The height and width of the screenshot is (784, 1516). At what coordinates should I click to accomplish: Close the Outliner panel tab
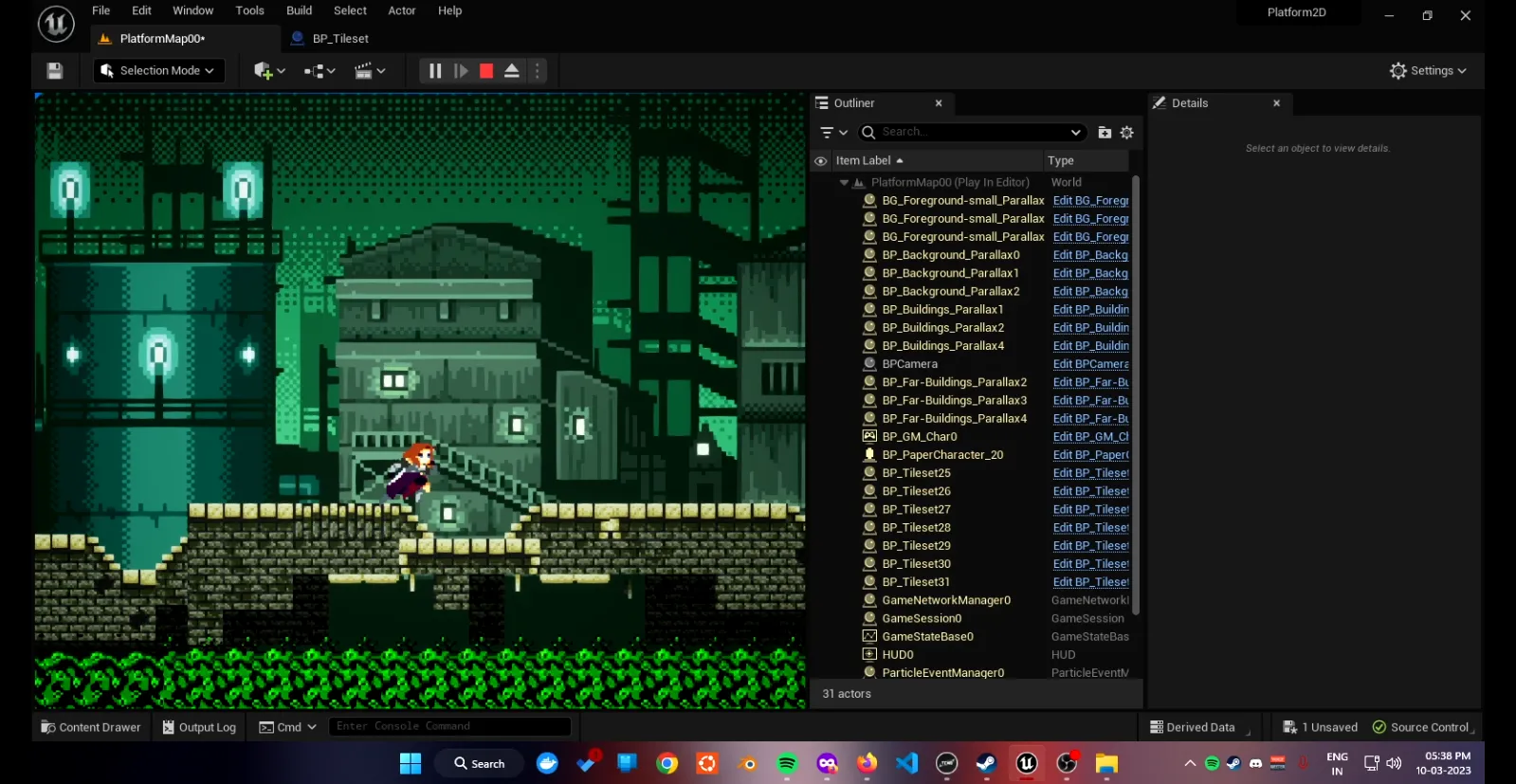click(939, 103)
